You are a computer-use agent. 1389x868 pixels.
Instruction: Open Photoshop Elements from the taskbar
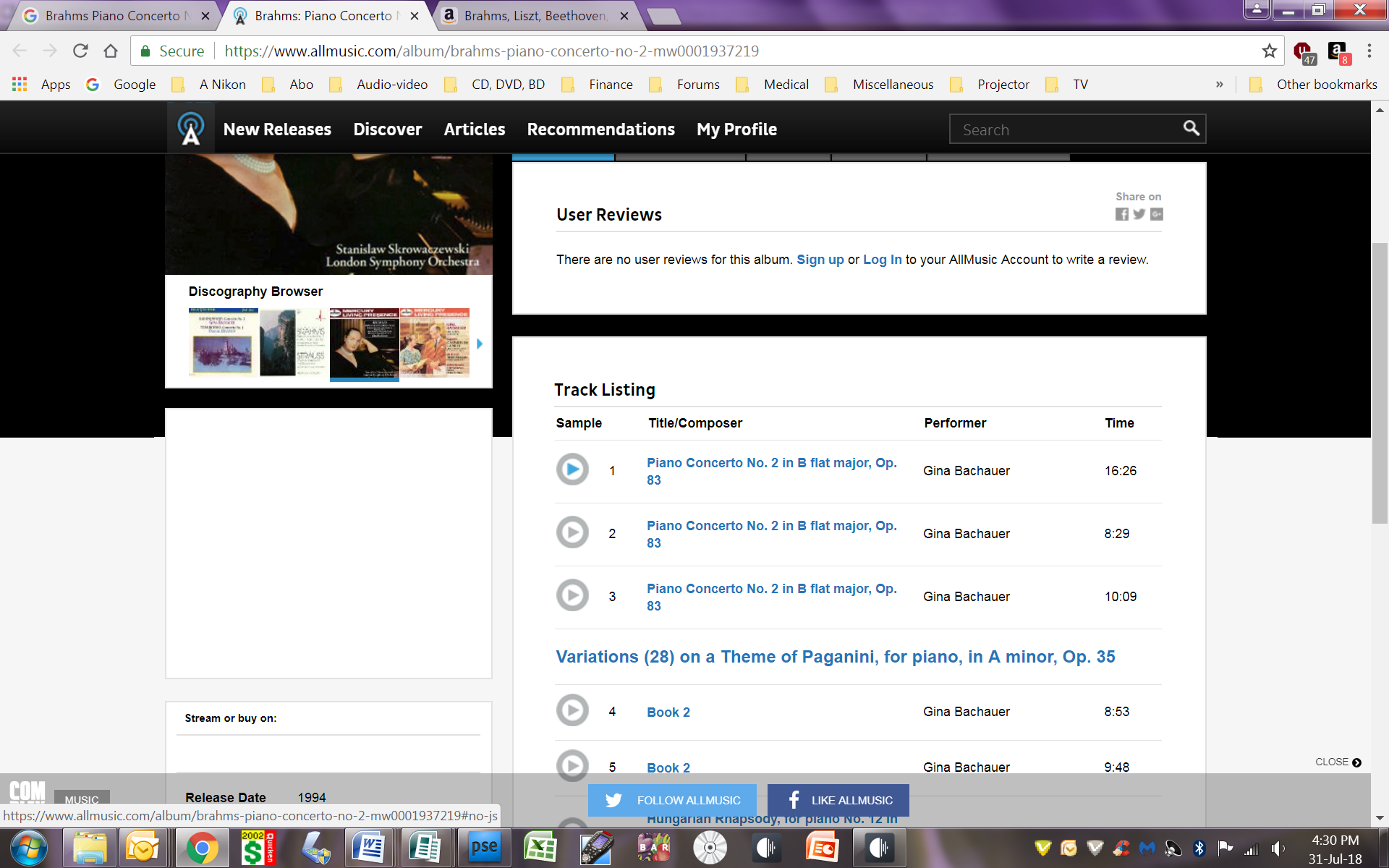(x=484, y=848)
